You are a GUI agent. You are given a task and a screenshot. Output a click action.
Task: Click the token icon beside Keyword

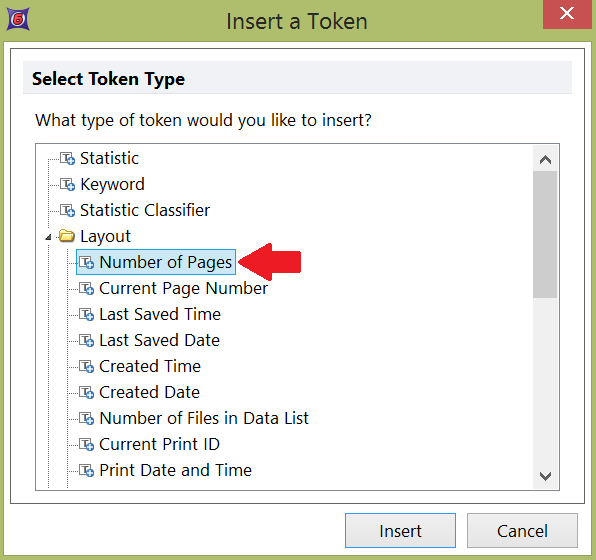click(x=67, y=184)
